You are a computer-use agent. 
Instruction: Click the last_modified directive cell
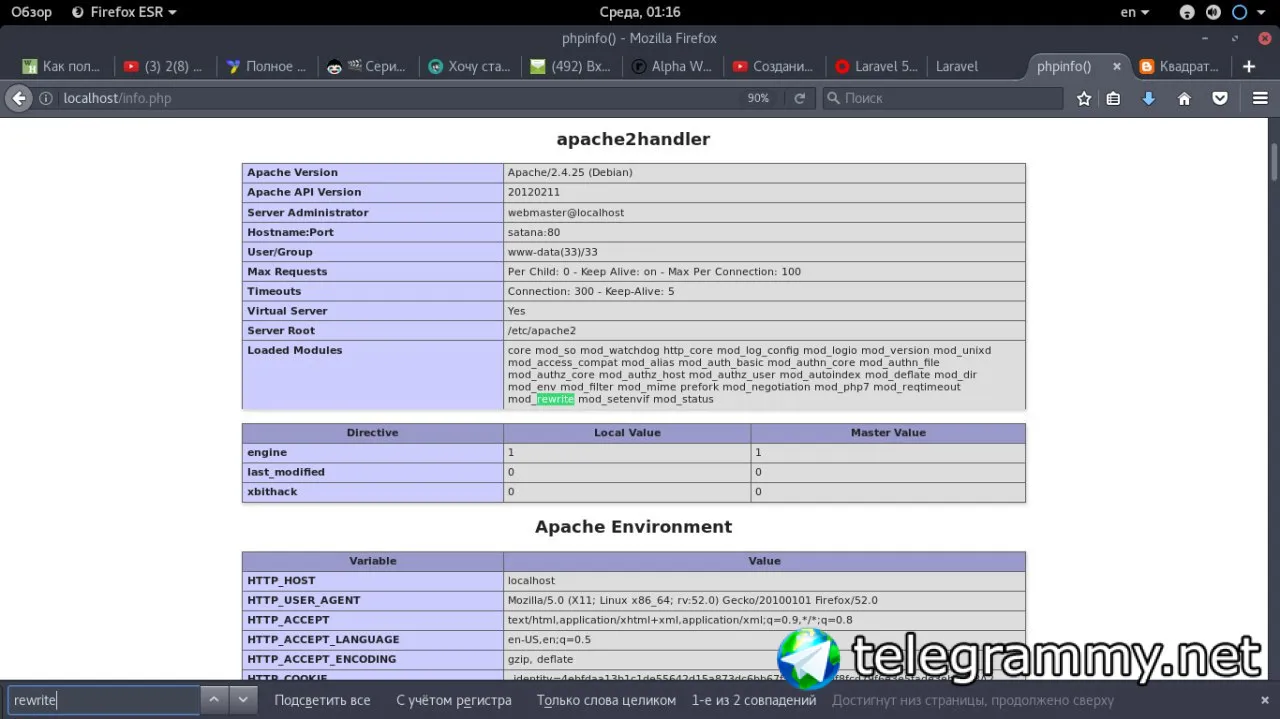tap(373, 472)
